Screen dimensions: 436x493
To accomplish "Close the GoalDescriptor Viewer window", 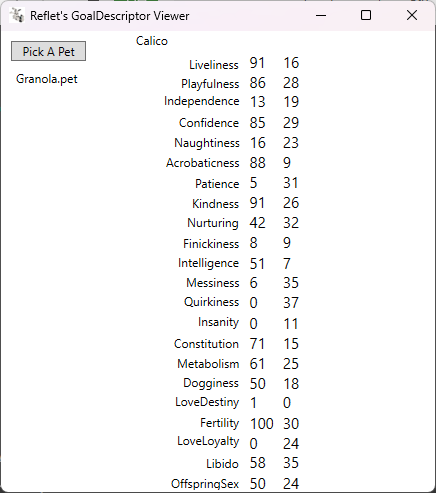I will [412, 15].
